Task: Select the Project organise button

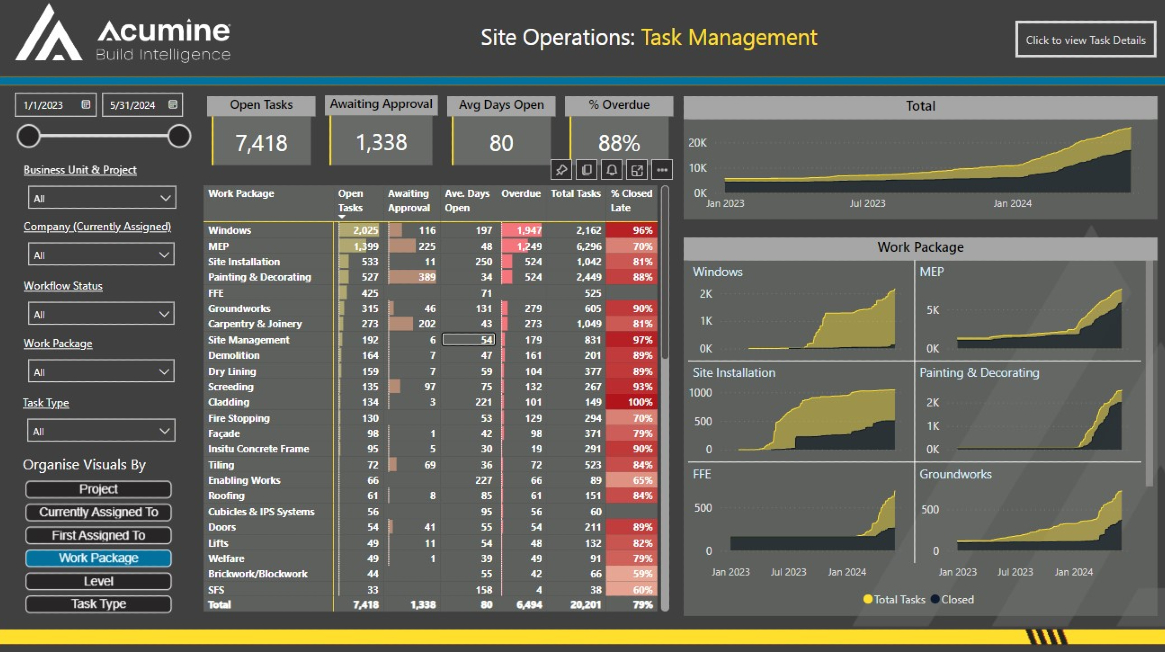Action: pyautogui.click(x=97, y=489)
